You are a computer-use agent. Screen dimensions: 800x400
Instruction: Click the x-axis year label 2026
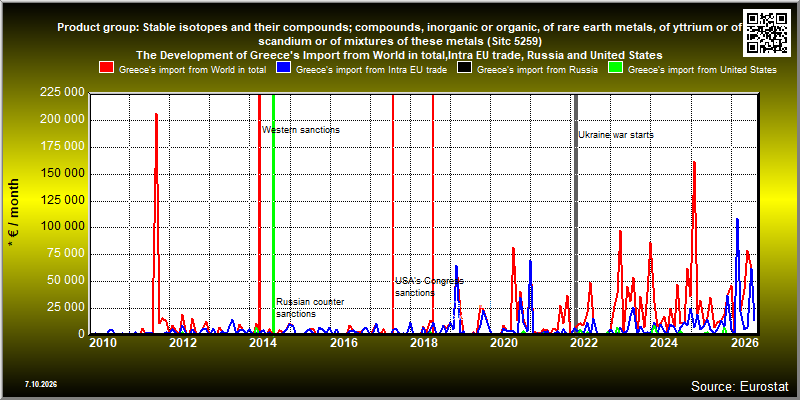tap(744, 344)
